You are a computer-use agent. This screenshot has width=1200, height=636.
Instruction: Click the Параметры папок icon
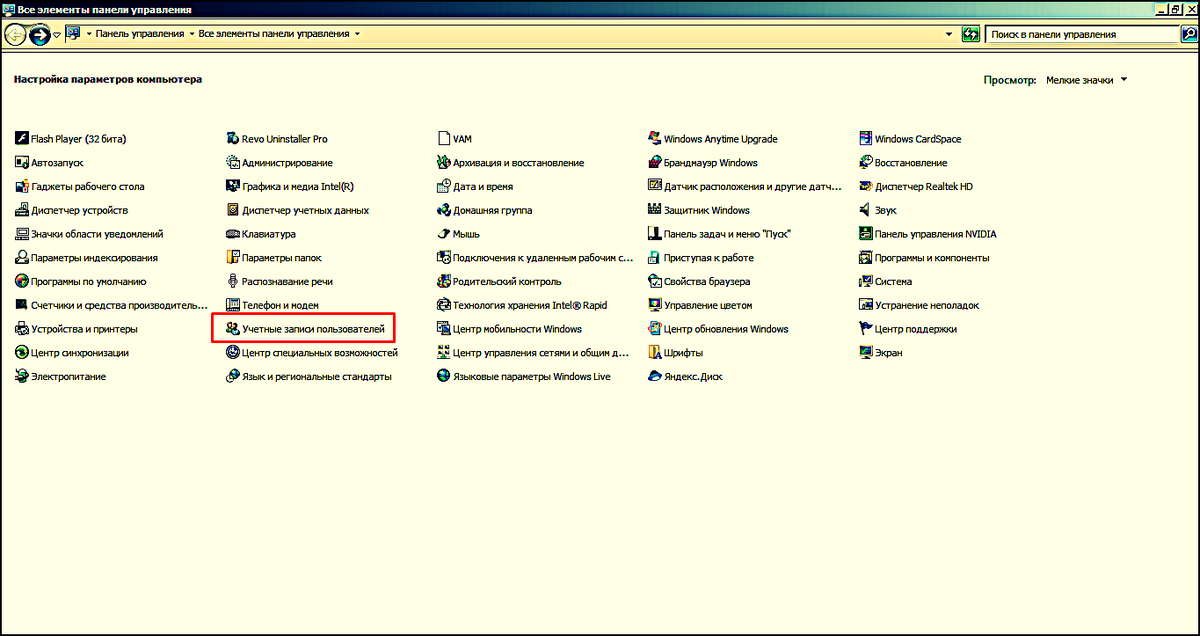click(233, 258)
